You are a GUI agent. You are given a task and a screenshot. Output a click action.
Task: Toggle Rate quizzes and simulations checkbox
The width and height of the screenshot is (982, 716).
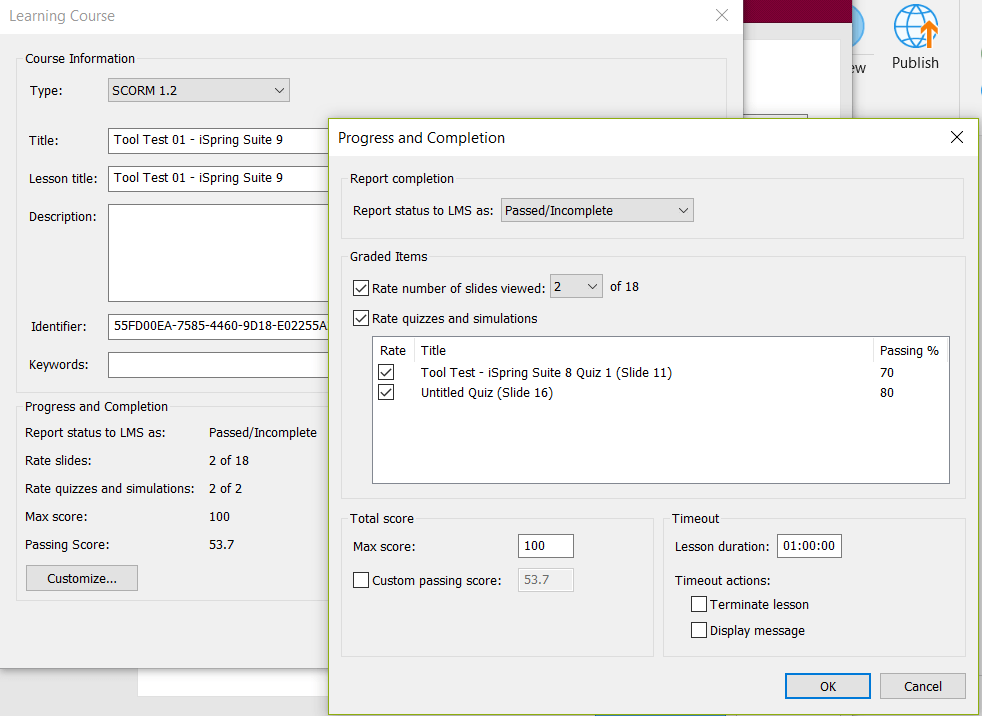pyautogui.click(x=361, y=318)
